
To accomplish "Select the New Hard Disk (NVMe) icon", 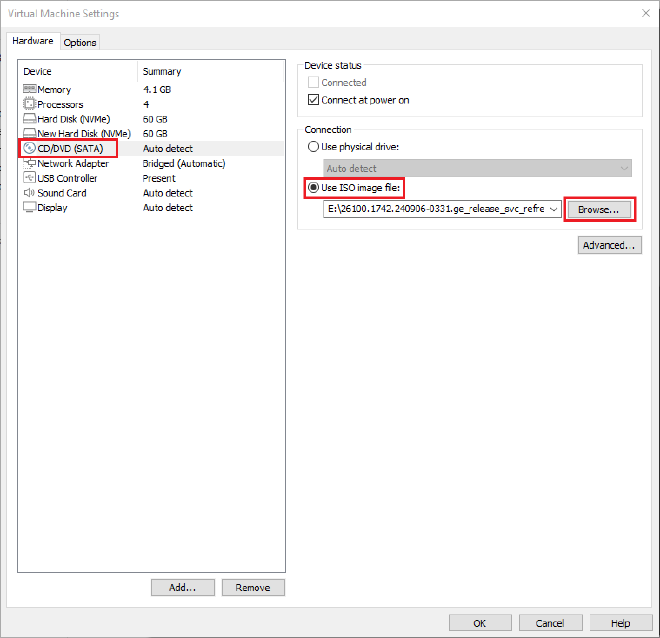I will pos(29,134).
